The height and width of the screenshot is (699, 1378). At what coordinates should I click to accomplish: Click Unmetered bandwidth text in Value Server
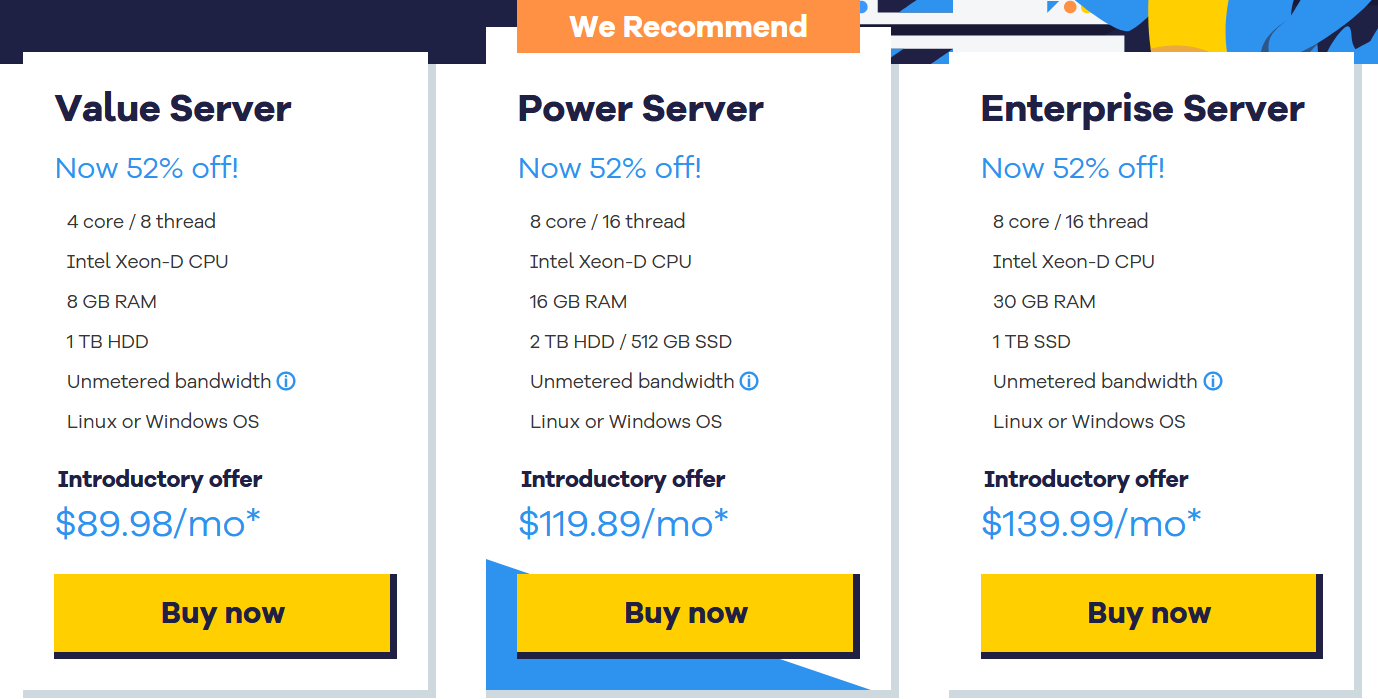[169, 381]
